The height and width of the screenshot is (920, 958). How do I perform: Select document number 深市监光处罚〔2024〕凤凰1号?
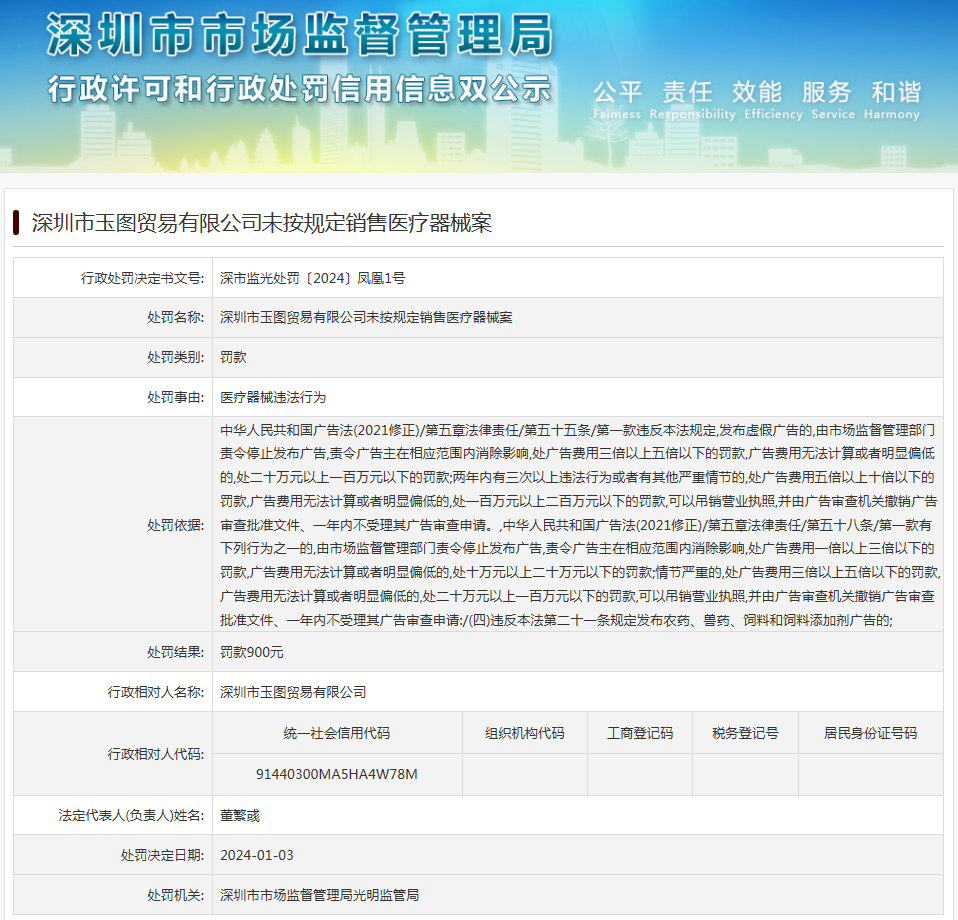pos(312,278)
